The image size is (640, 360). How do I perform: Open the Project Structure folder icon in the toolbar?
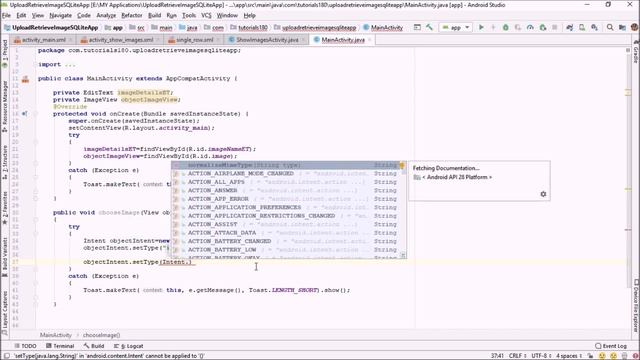(x=622, y=27)
